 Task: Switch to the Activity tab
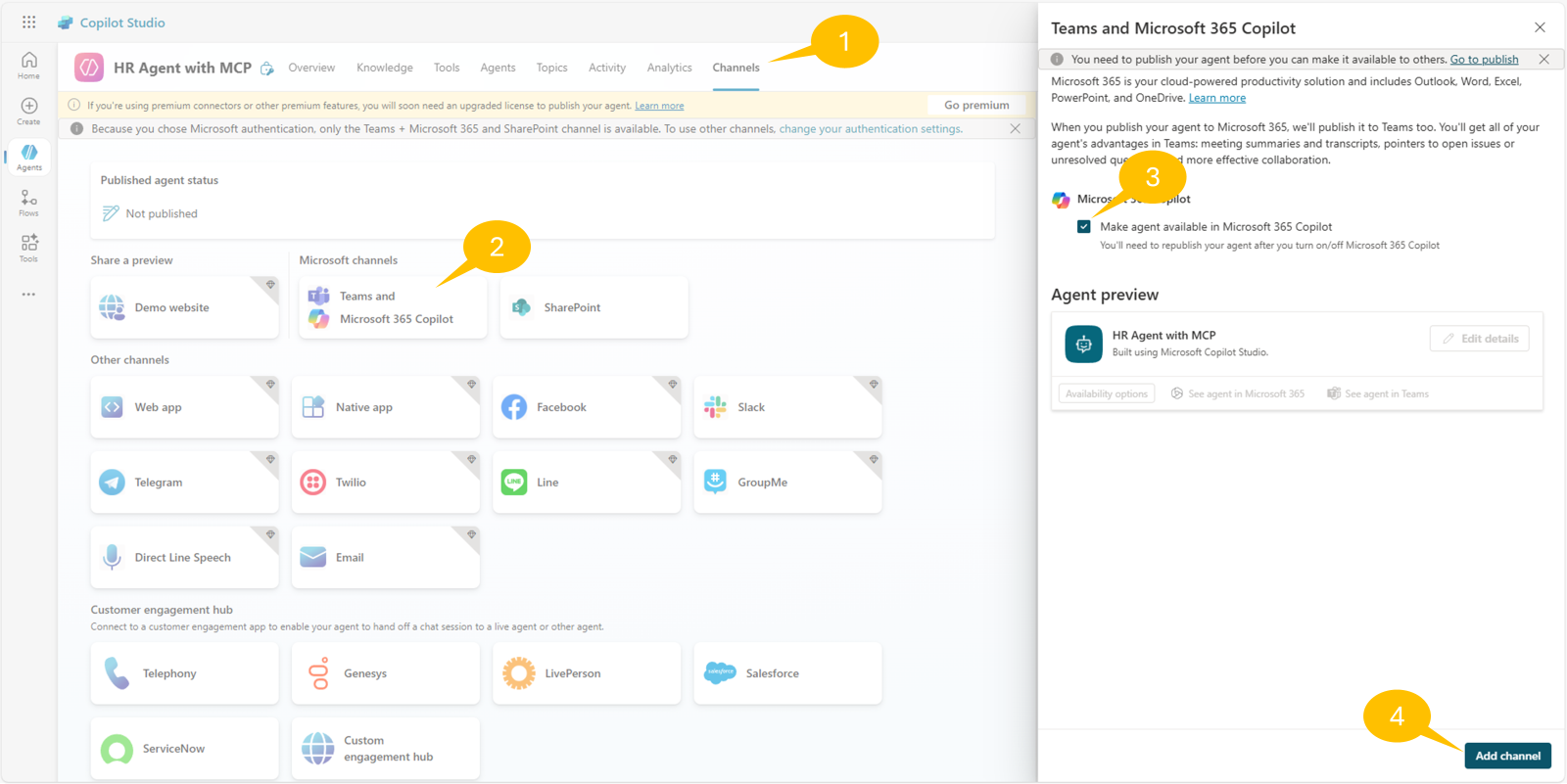607,68
